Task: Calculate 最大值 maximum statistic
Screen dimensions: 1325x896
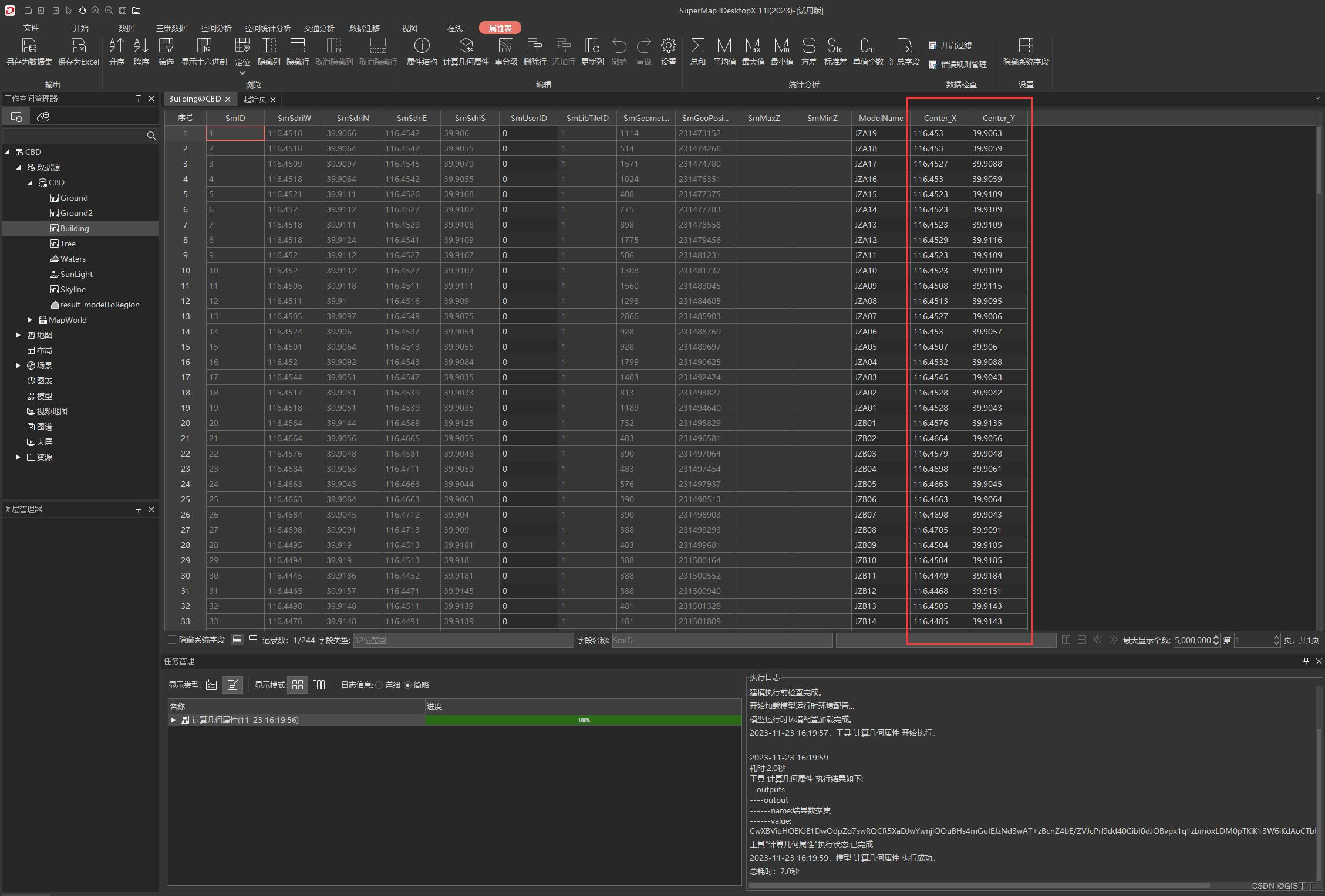Action: coord(753,52)
